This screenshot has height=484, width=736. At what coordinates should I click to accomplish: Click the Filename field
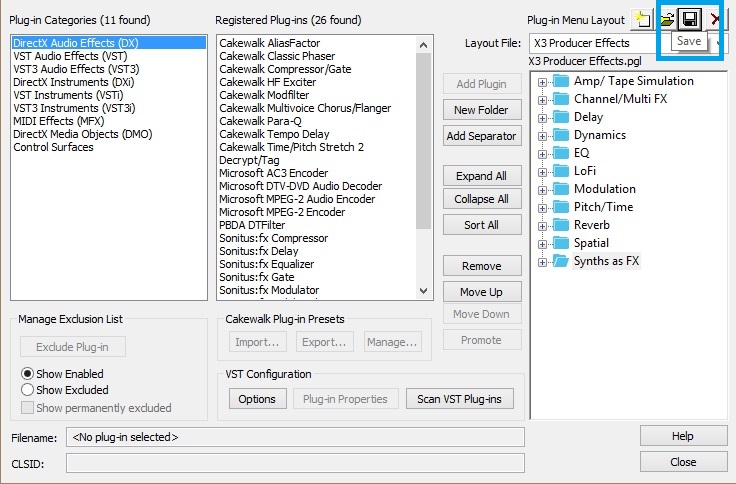(x=295, y=437)
